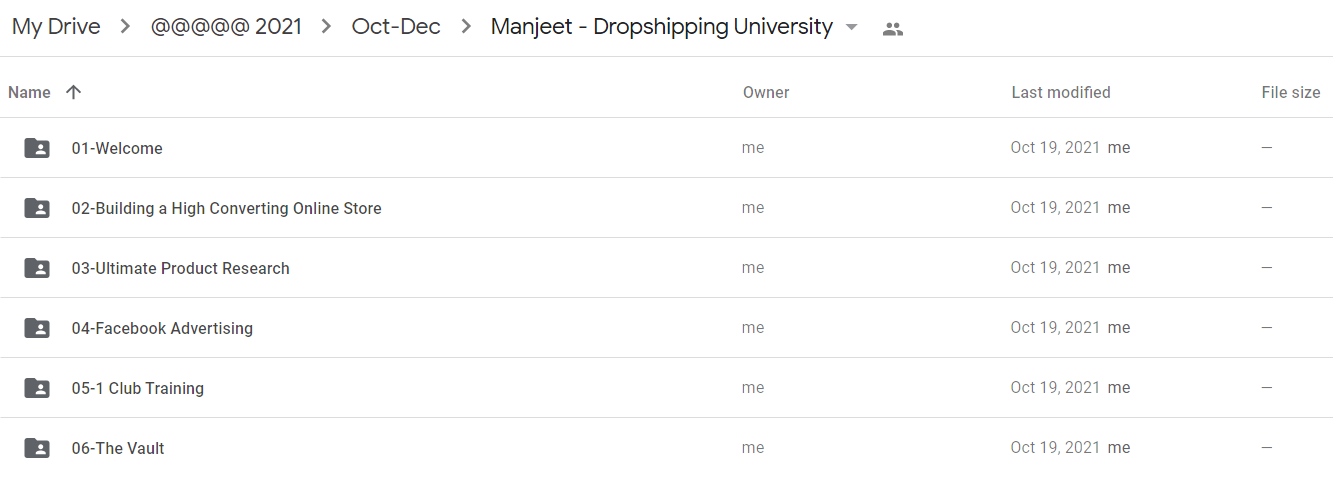Open the Manjeet - Dropshipping University dropdown arrow
The height and width of the screenshot is (477, 1333).
coord(852,28)
